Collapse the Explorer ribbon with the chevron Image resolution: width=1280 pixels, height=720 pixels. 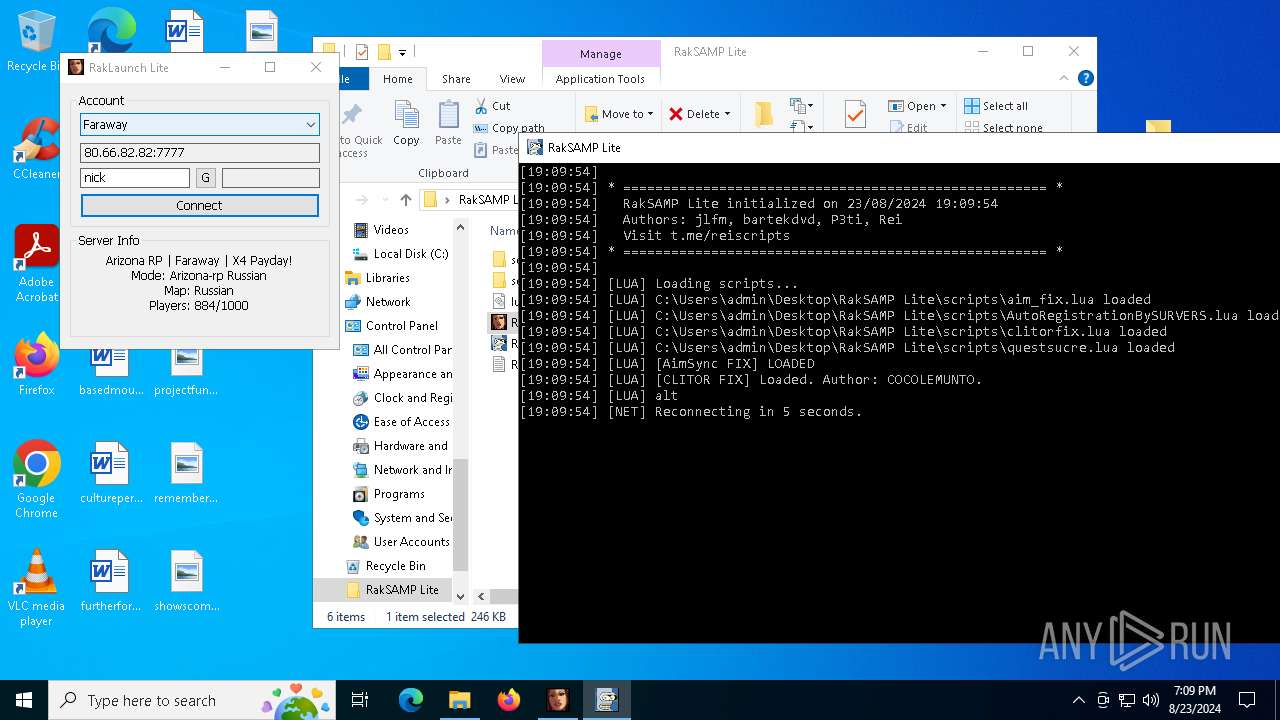1064,78
